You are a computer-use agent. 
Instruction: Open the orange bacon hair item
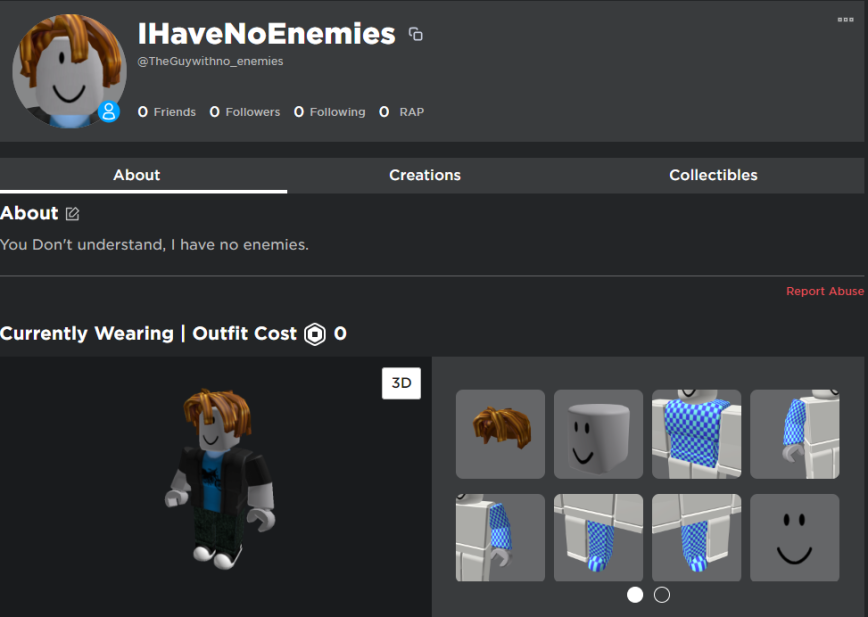coord(500,434)
